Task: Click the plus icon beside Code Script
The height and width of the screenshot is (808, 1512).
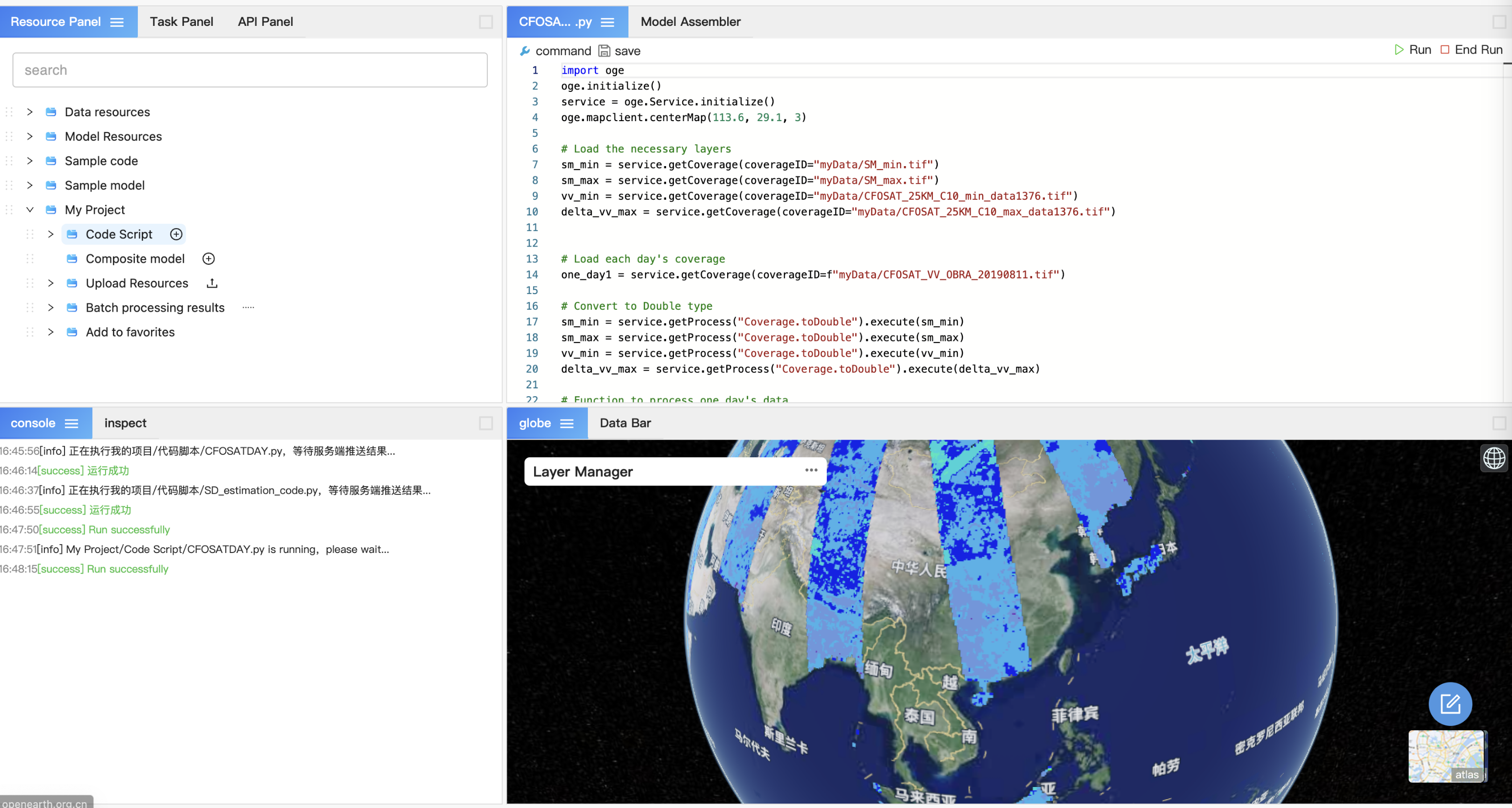Action: coord(176,234)
